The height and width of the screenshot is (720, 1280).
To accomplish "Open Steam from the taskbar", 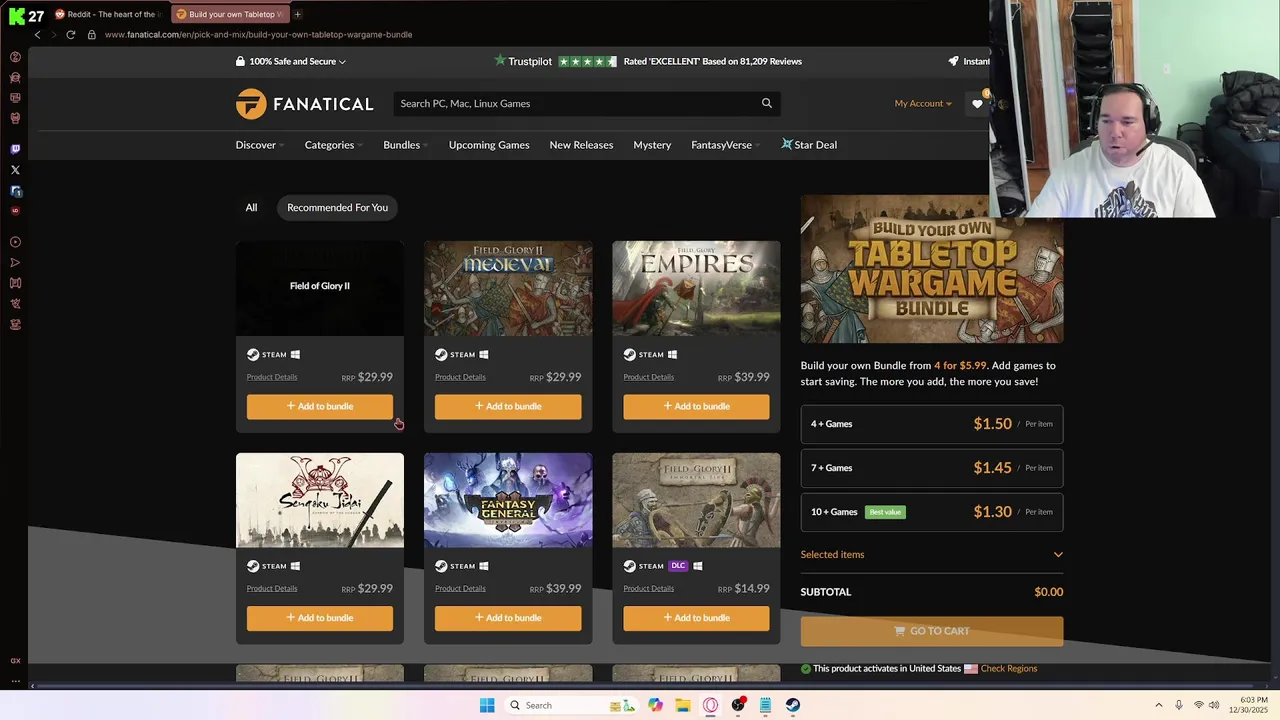I will 793,705.
